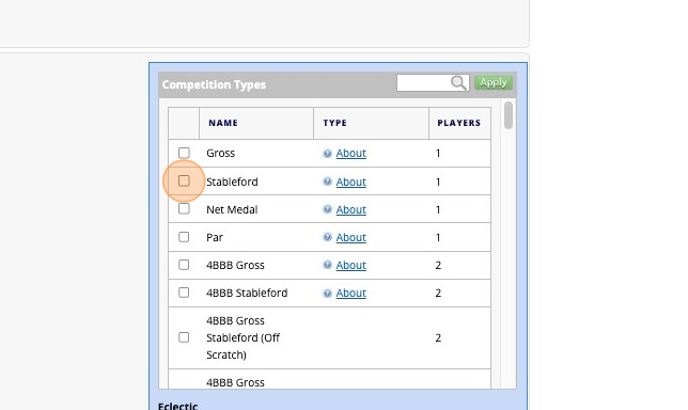Click the help icon in 4BBB Stableford row
This screenshot has width=688, height=410.
(327, 294)
